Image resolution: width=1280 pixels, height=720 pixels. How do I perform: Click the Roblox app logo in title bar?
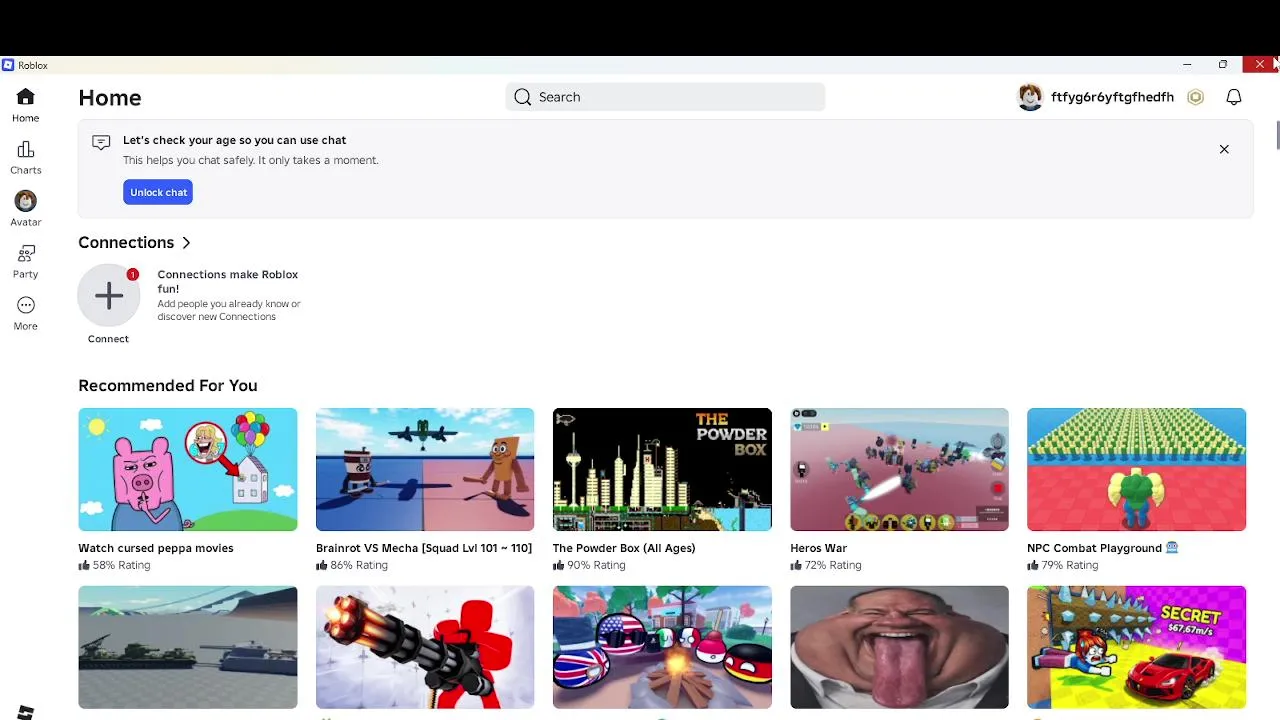click(x=8, y=65)
